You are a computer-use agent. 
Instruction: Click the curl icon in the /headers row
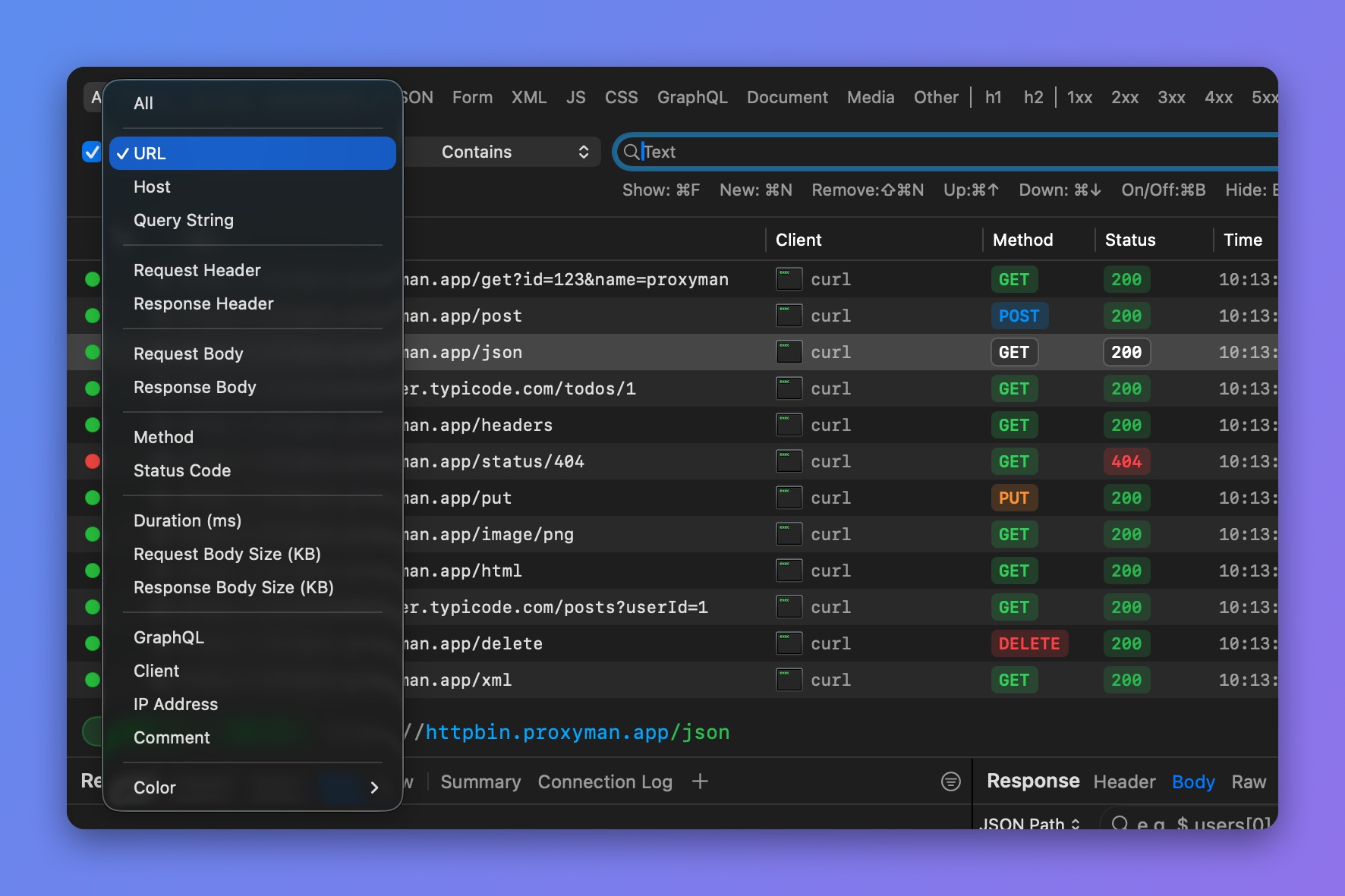coord(789,425)
